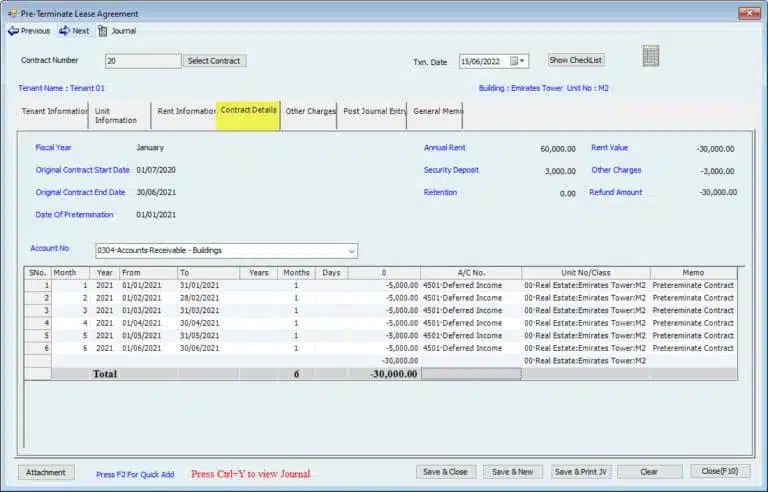Expand the Account No combo box

tap(351, 251)
